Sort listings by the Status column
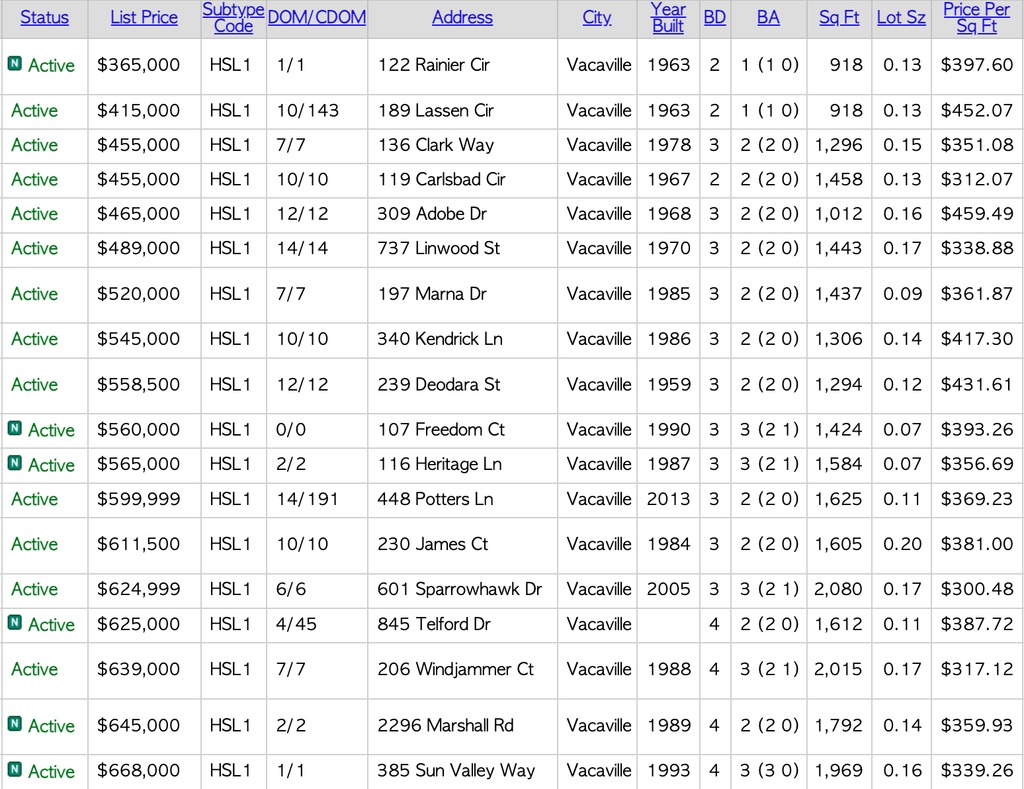Image resolution: width=1024 pixels, height=789 pixels. pos(44,18)
